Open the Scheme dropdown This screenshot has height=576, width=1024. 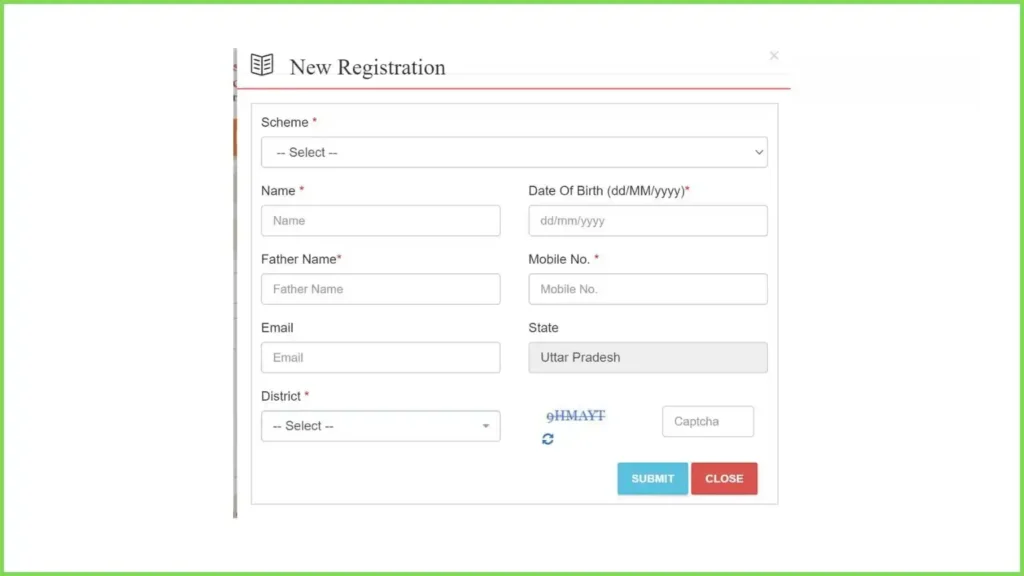[x=514, y=152]
